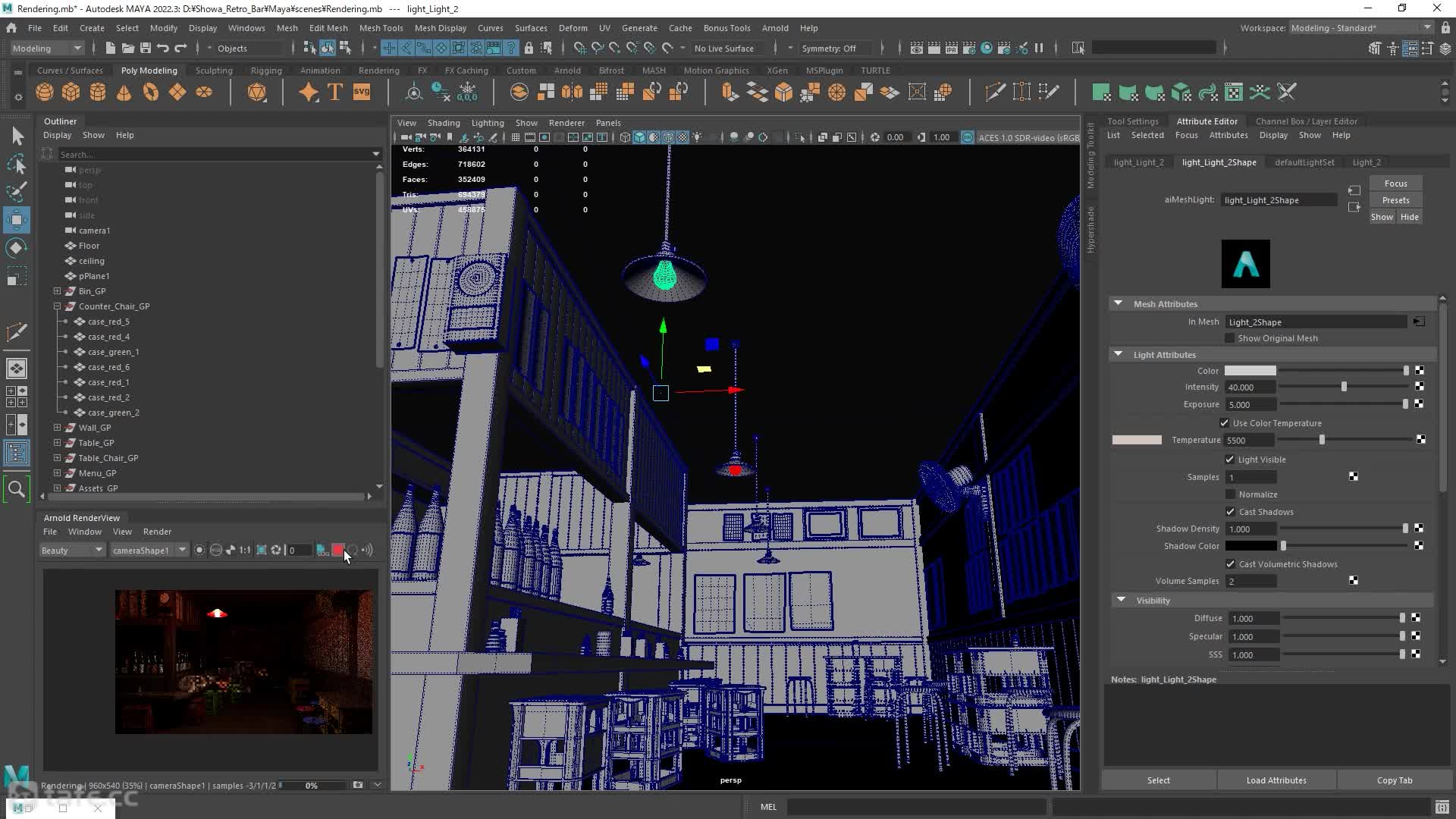Expand the Bin_GP group in Outliner
Screen dimensions: 1456x819
pos(57,291)
